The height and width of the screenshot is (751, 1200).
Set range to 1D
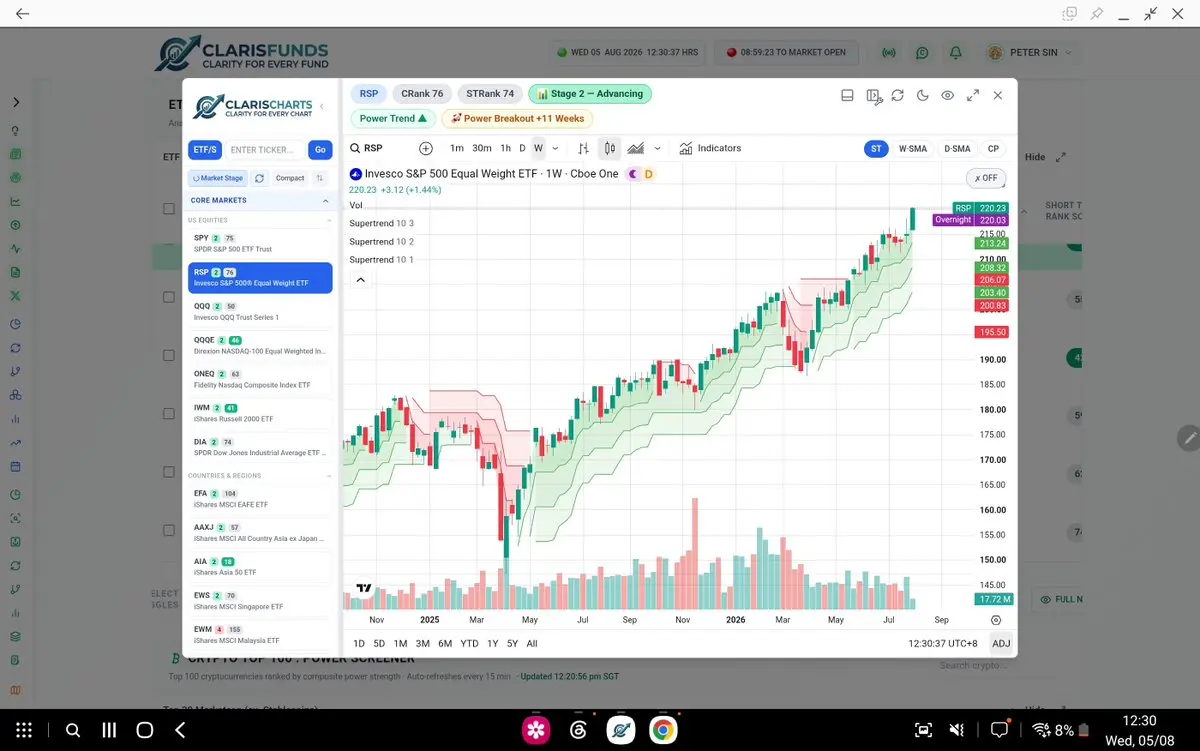coord(359,644)
